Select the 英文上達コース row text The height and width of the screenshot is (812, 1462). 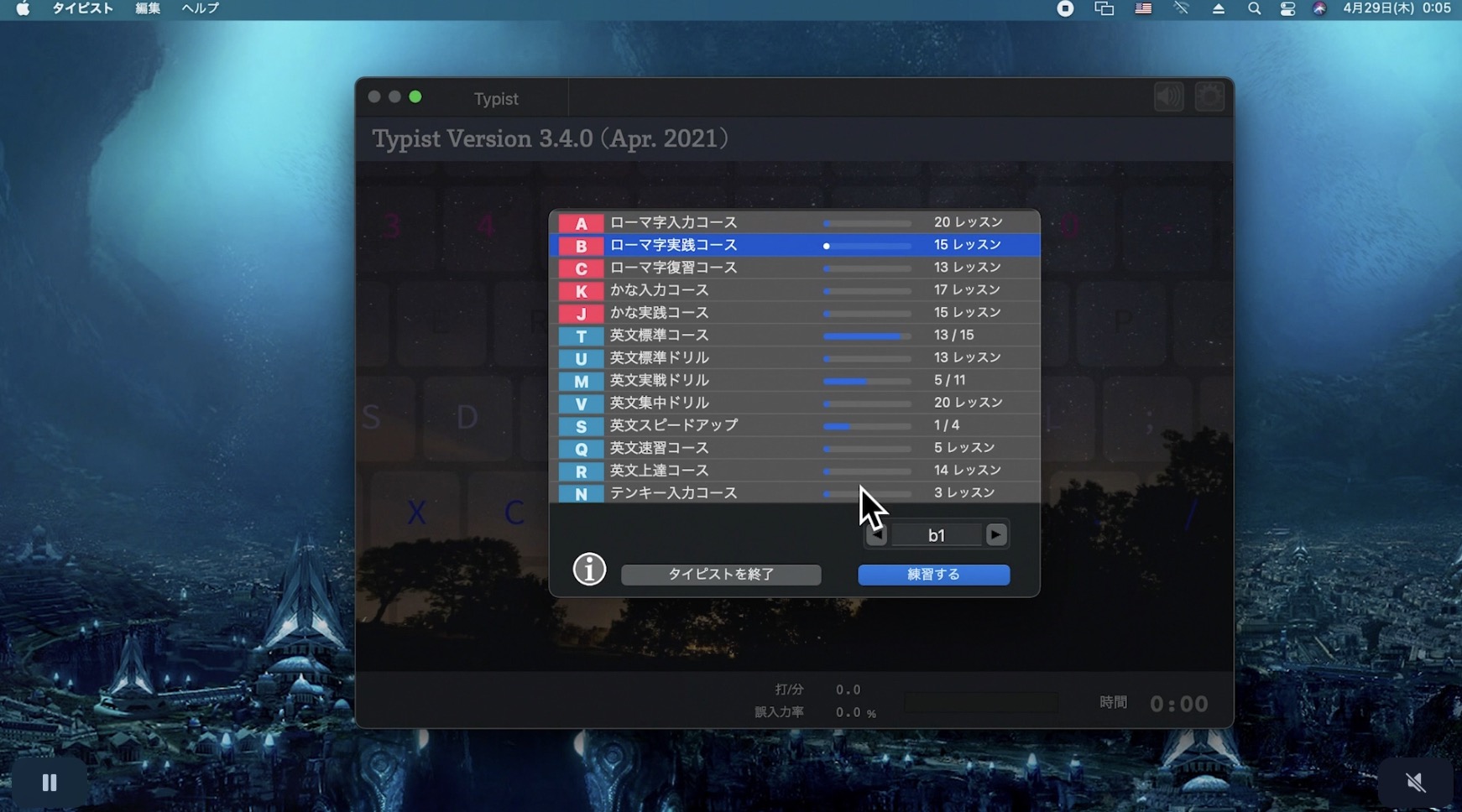[x=659, y=471]
